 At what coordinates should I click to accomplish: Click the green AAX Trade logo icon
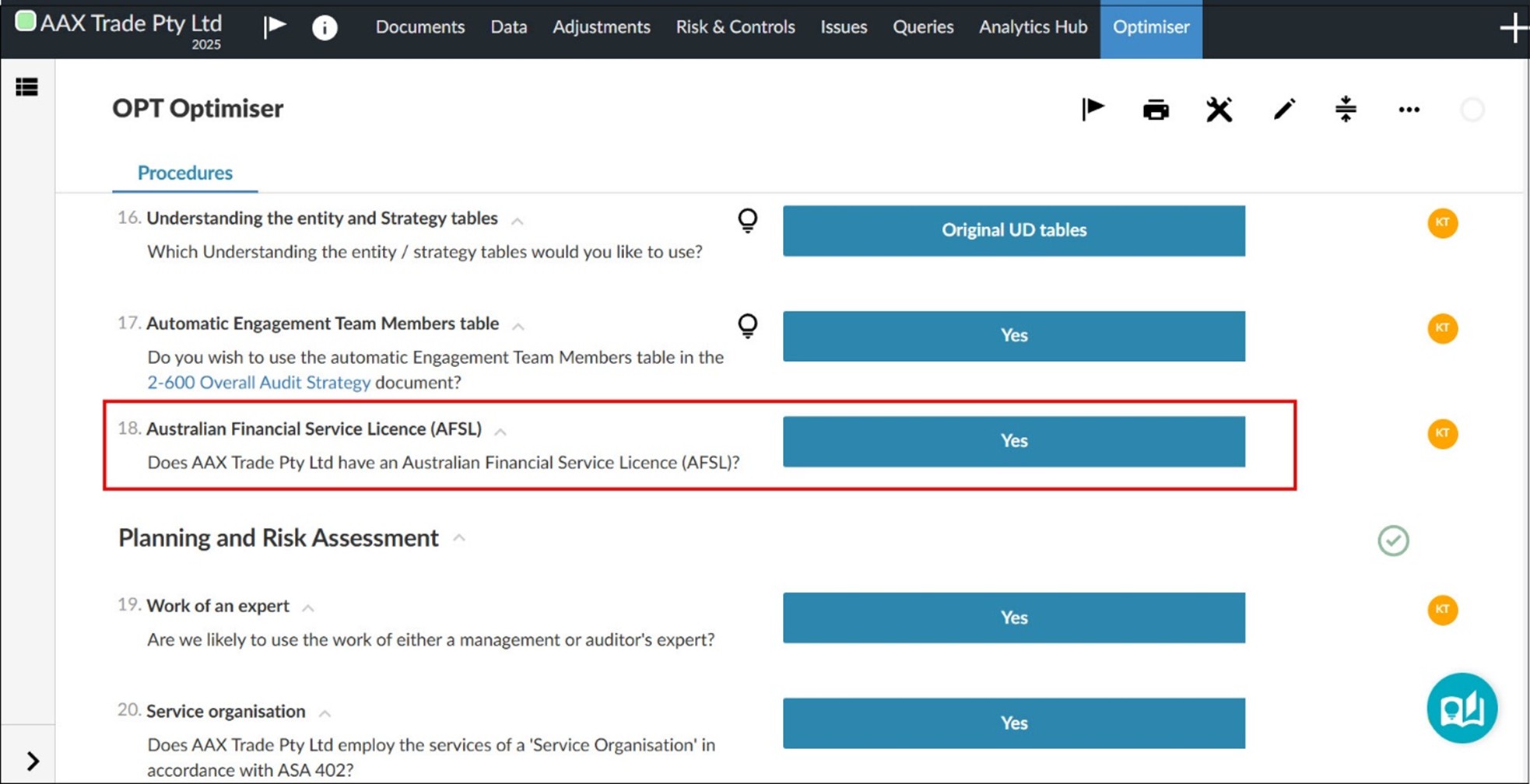click(26, 21)
